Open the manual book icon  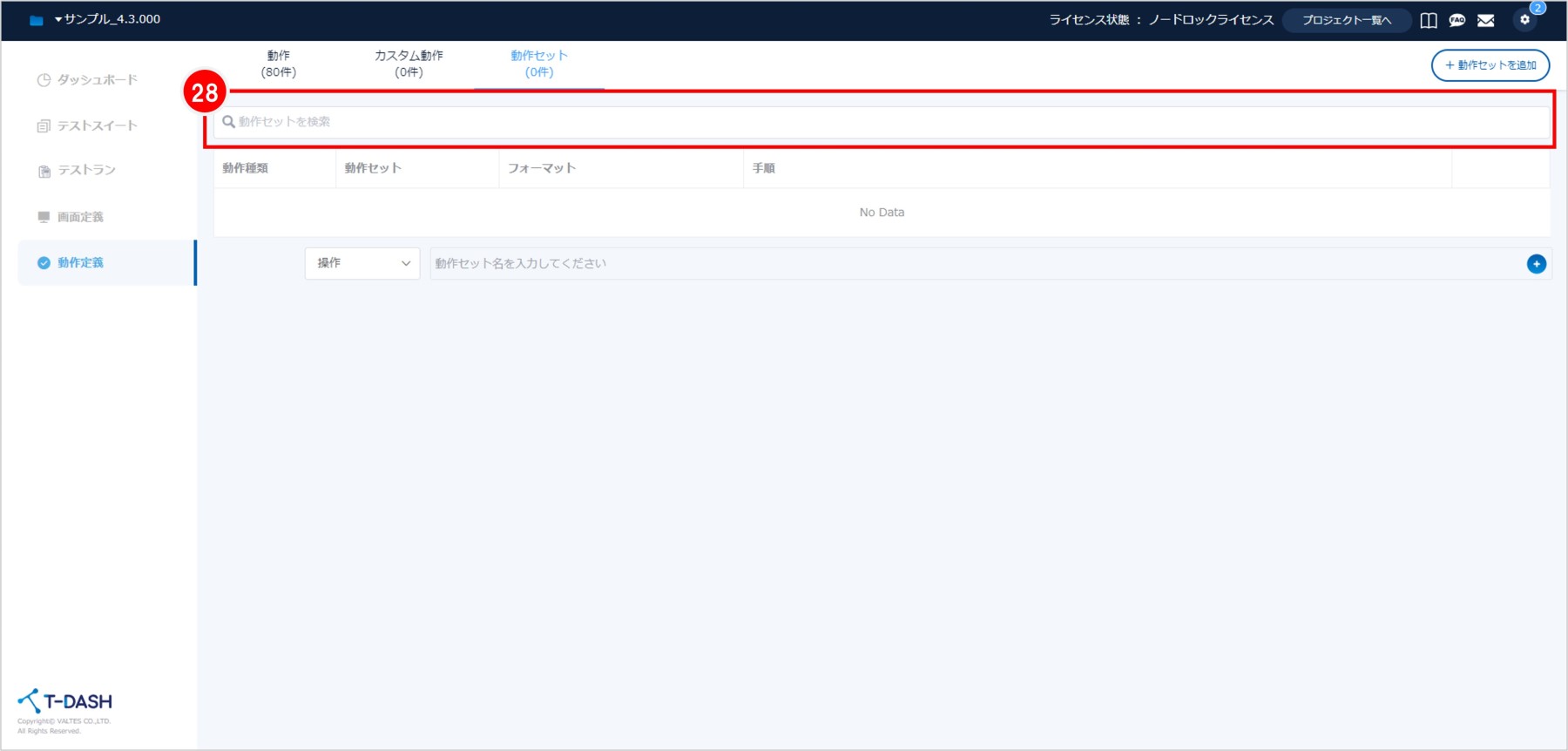pos(1429,20)
